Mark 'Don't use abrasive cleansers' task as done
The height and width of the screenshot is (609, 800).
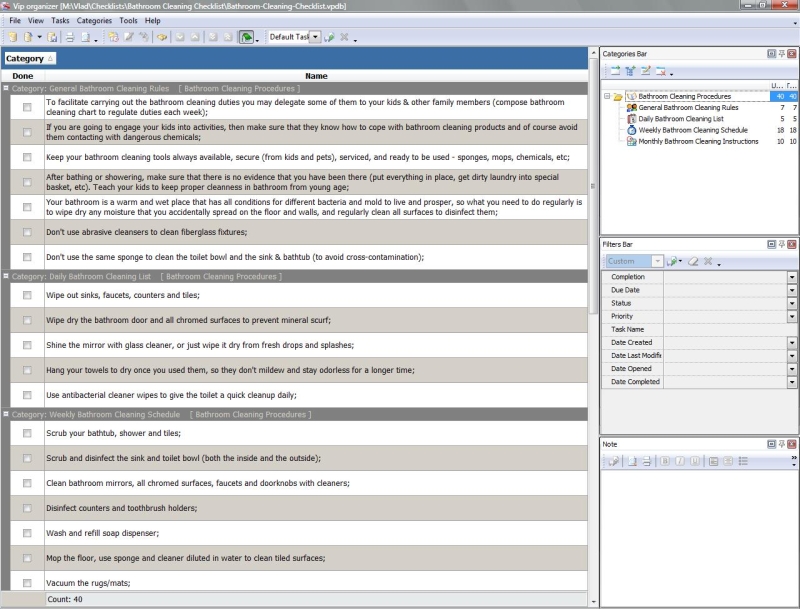click(27, 232)
